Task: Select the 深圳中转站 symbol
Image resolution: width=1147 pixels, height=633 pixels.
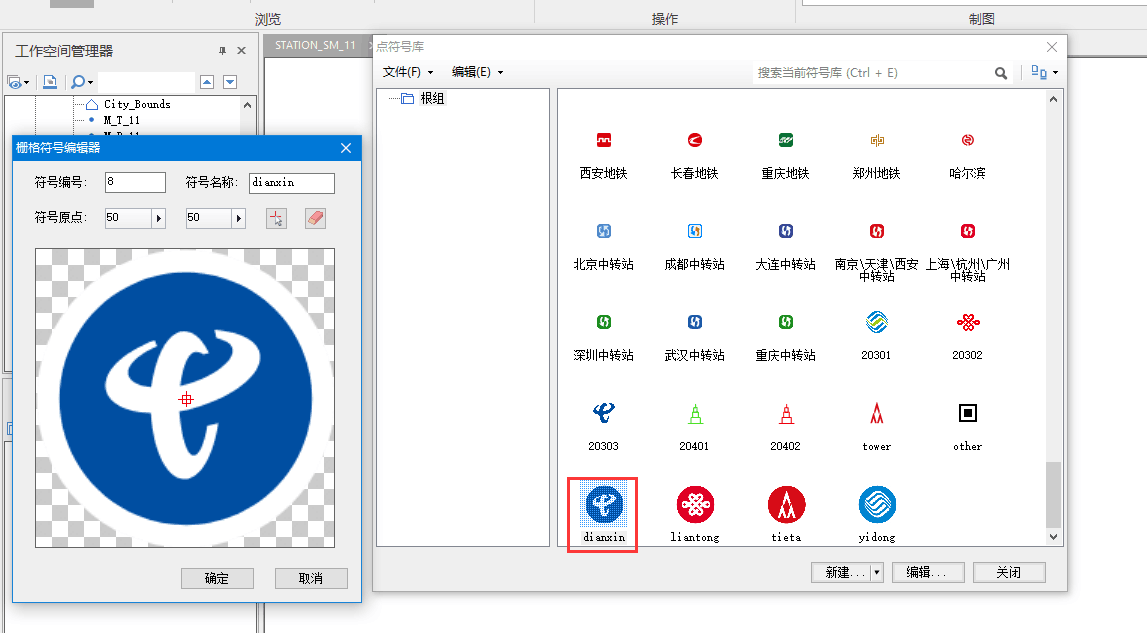Action: pyautogui.click(x=603, y=322)
